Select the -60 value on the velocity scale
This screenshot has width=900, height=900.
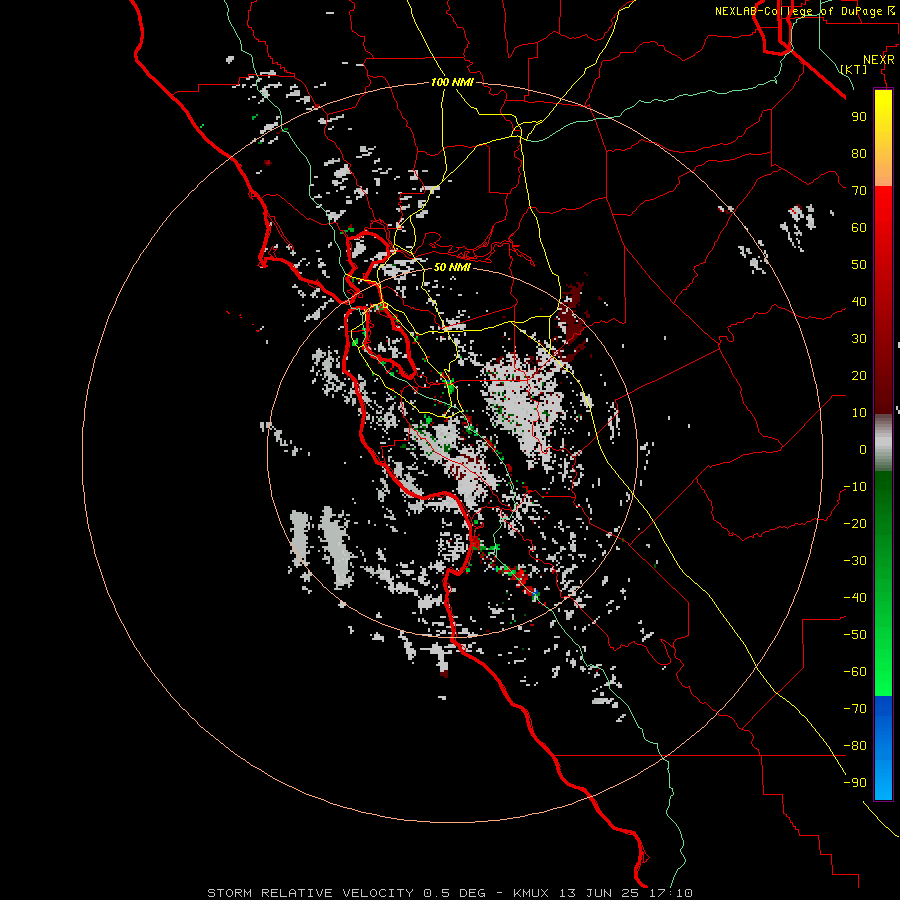coord(855,672)
